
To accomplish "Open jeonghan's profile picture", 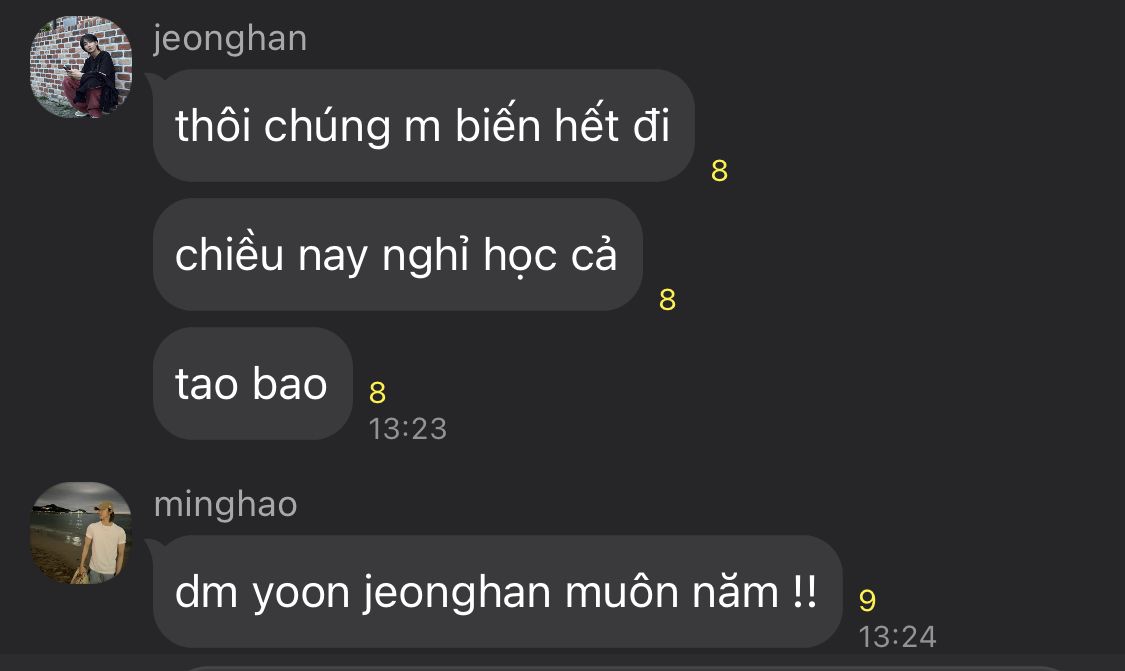I will coord(81,67).
